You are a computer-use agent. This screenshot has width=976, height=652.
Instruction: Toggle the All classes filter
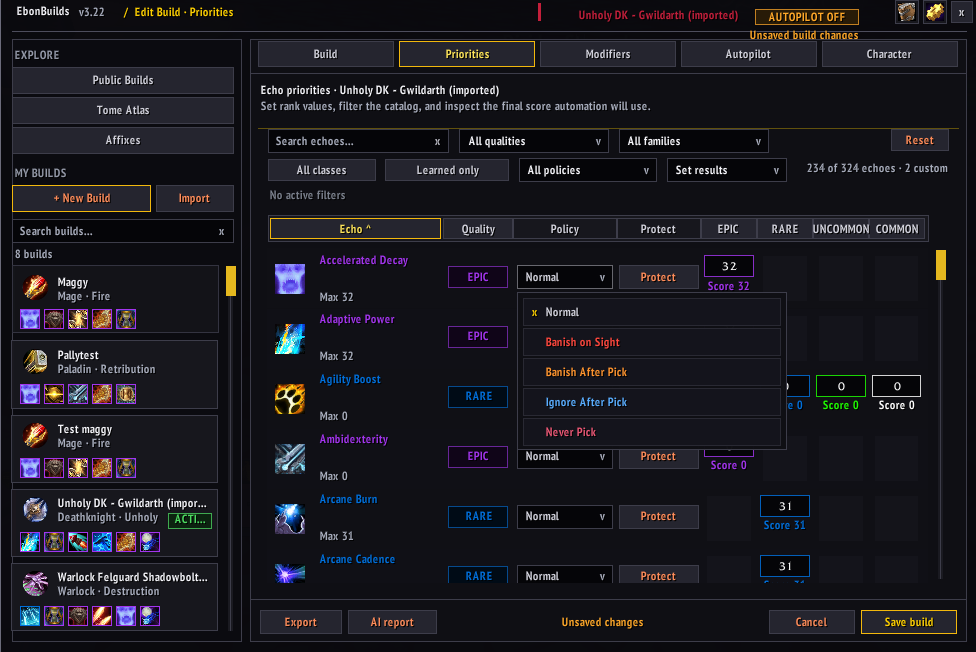(x=322, y=170)
